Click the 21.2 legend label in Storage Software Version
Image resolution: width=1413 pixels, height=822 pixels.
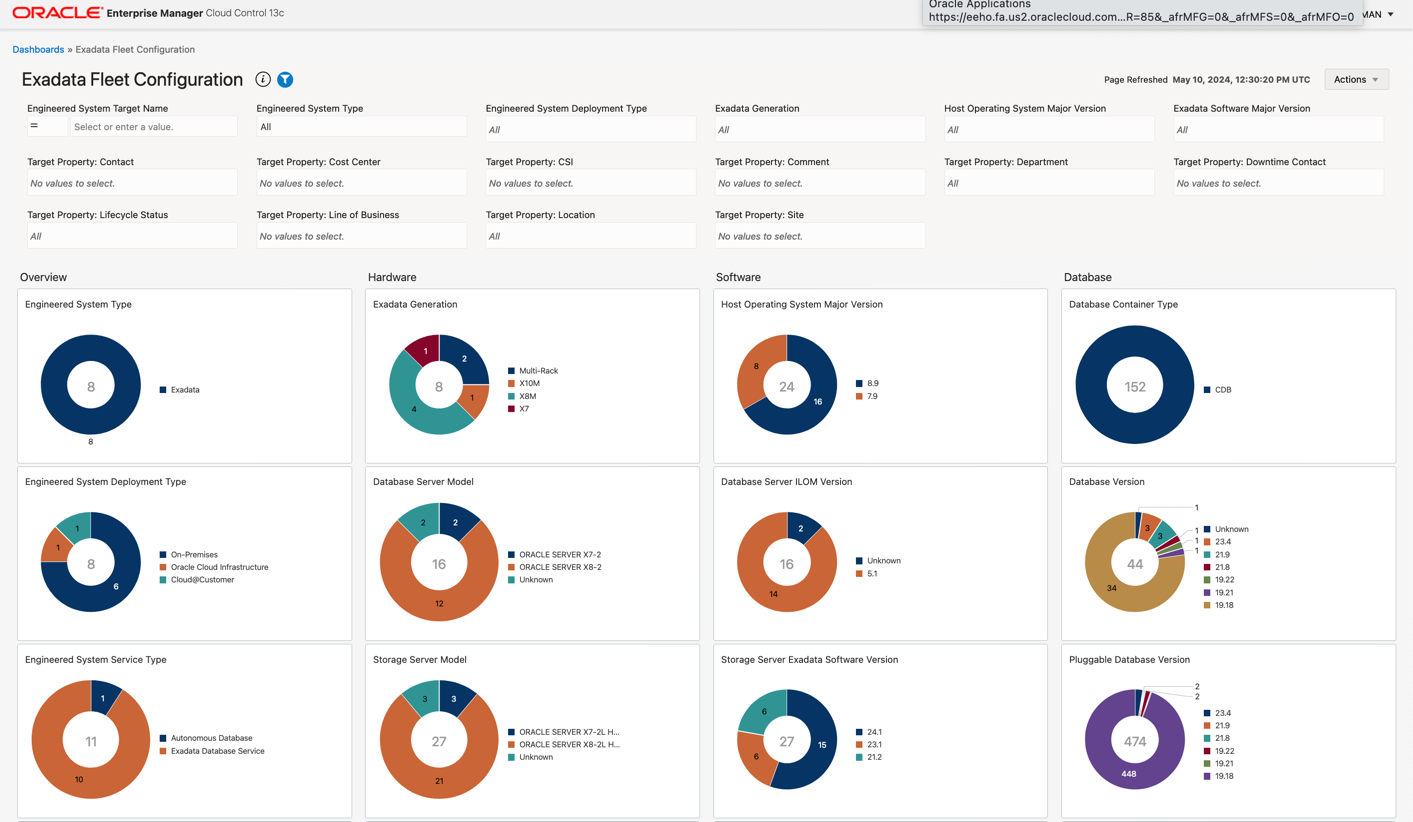tap(874, 757)
